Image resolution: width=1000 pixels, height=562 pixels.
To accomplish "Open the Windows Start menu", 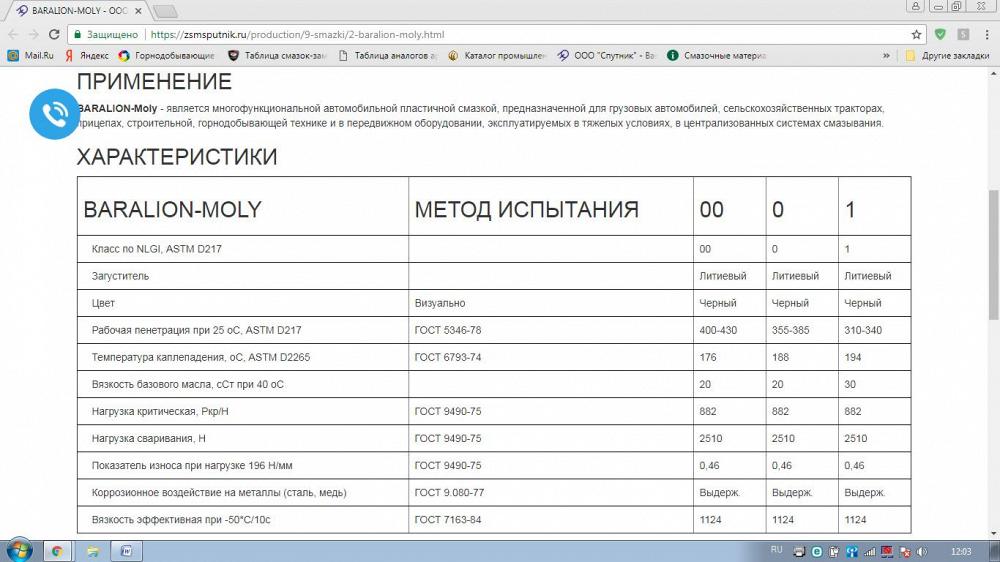I will coord(18,550).
